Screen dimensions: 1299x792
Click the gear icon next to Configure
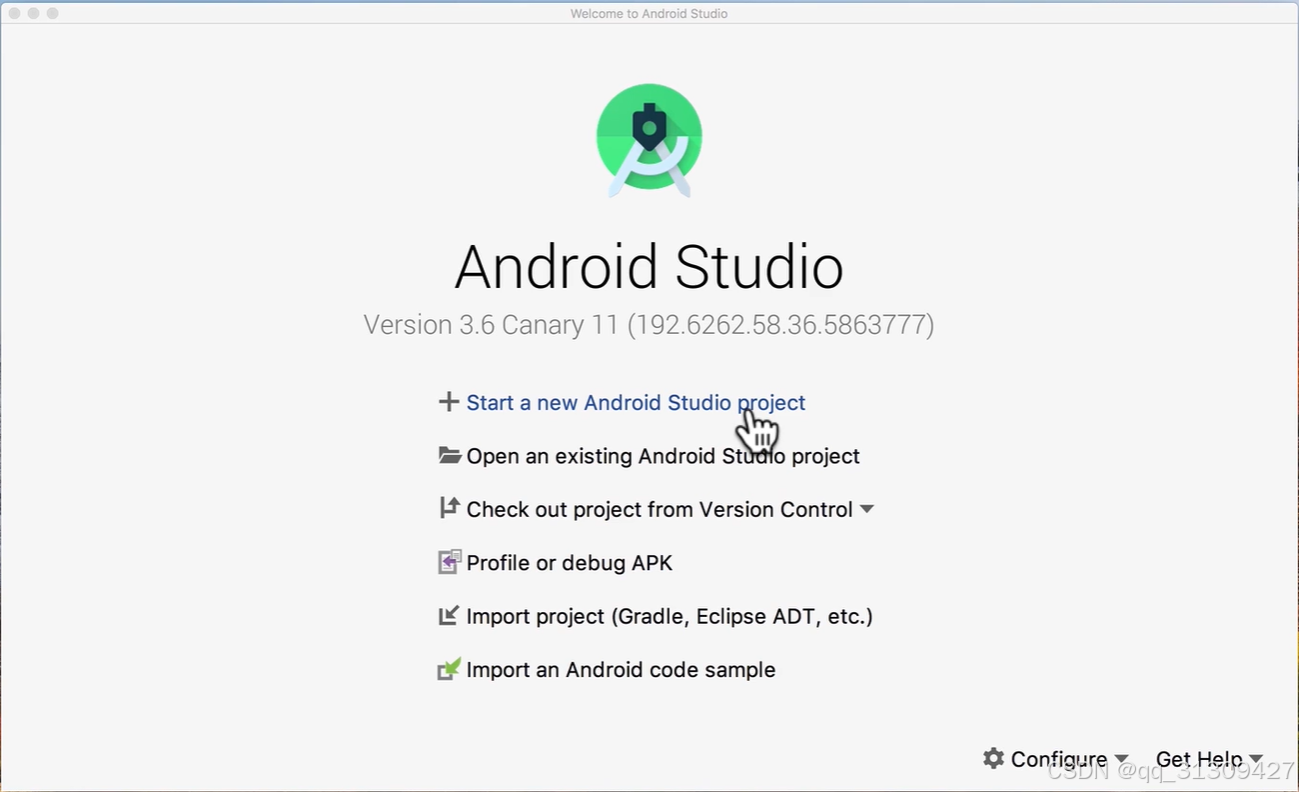tap(993, 759)
